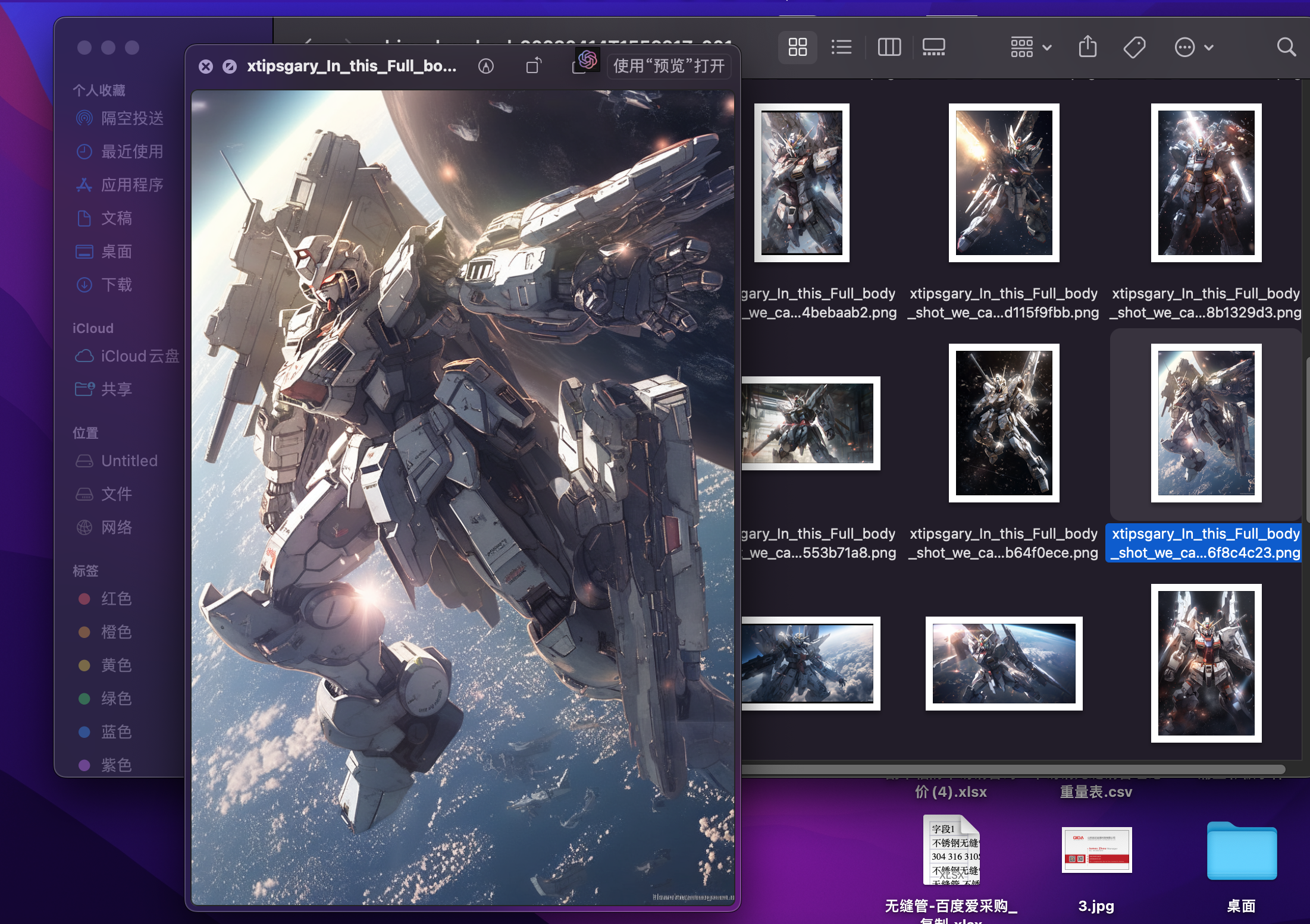Click the Finder toolbar share icon
1310x924 pixels.
(x=1088, y=47)
